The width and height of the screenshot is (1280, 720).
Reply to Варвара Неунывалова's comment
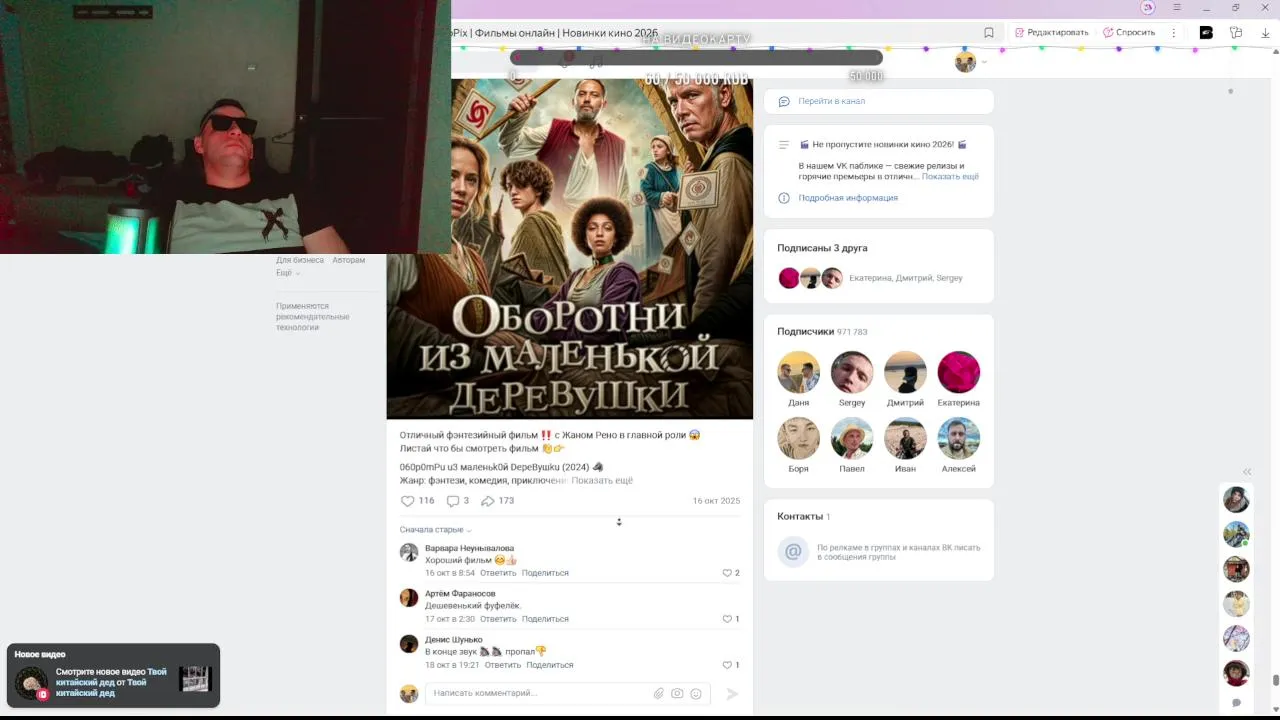click(498, 573)
